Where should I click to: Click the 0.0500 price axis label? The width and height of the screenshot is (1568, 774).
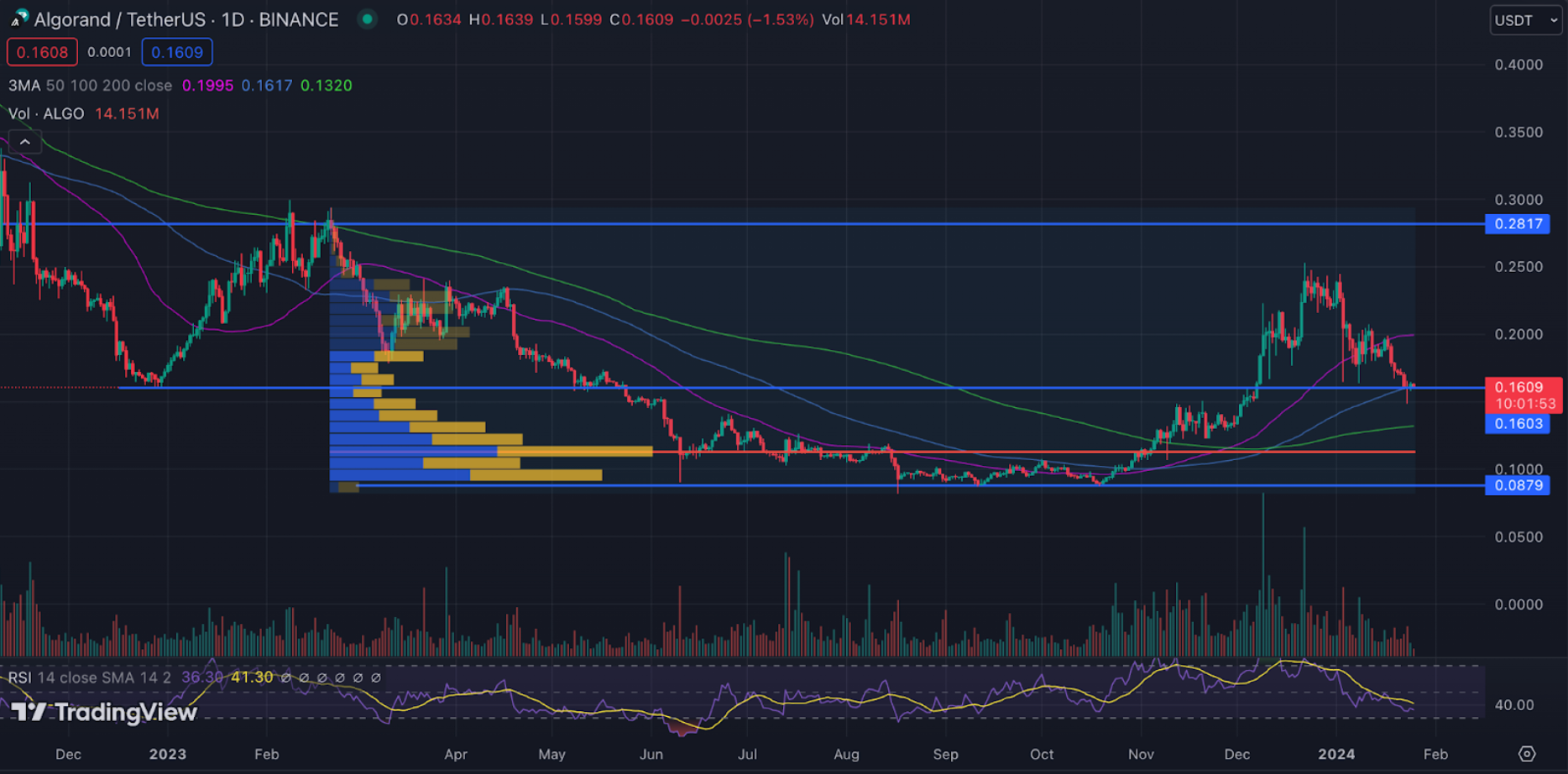[1518, 536]
